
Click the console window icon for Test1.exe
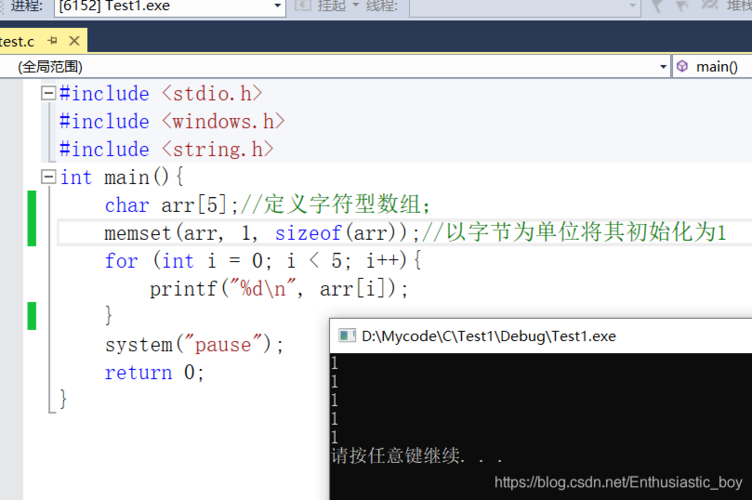[347, 336]
